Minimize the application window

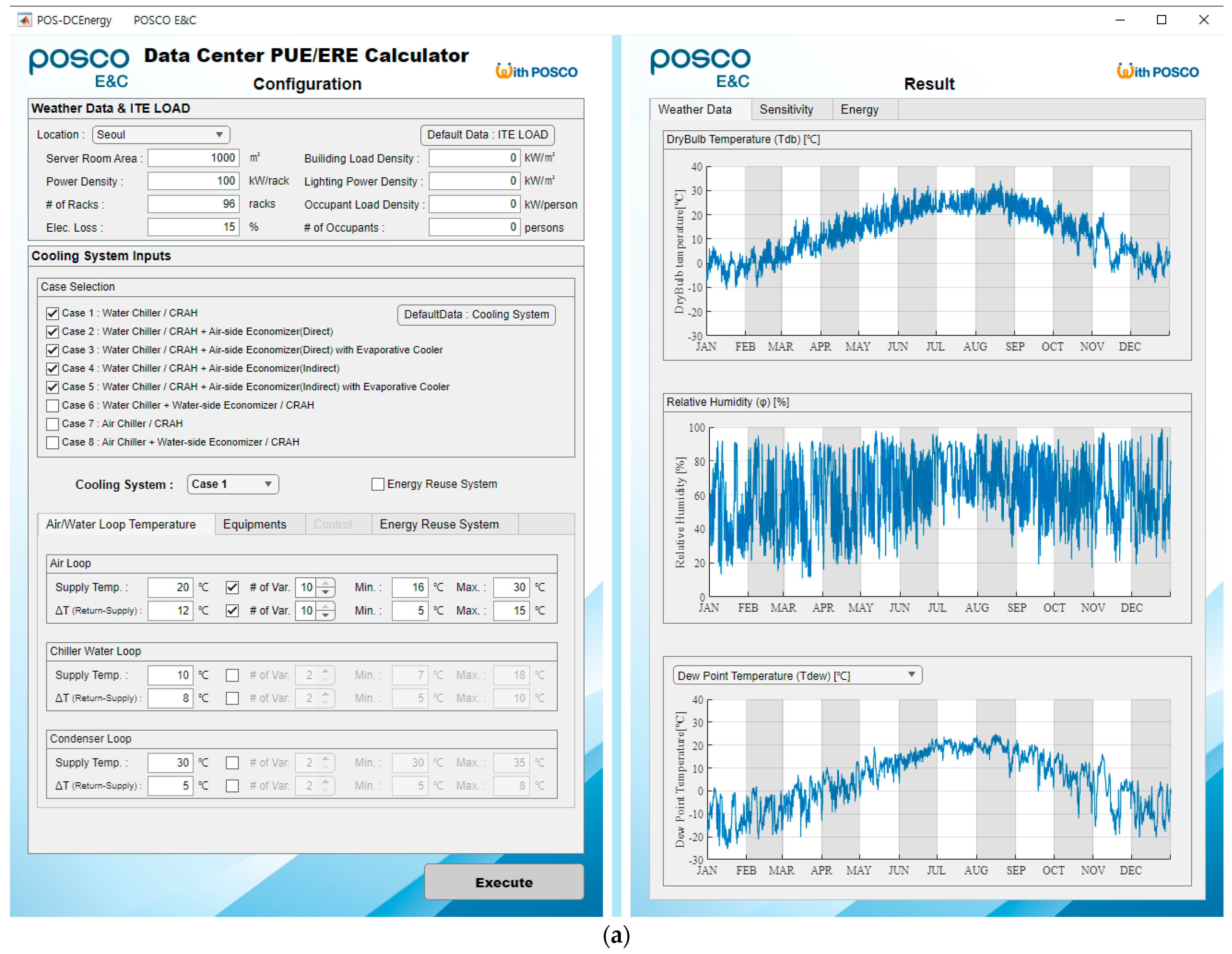coord(1120,20)
